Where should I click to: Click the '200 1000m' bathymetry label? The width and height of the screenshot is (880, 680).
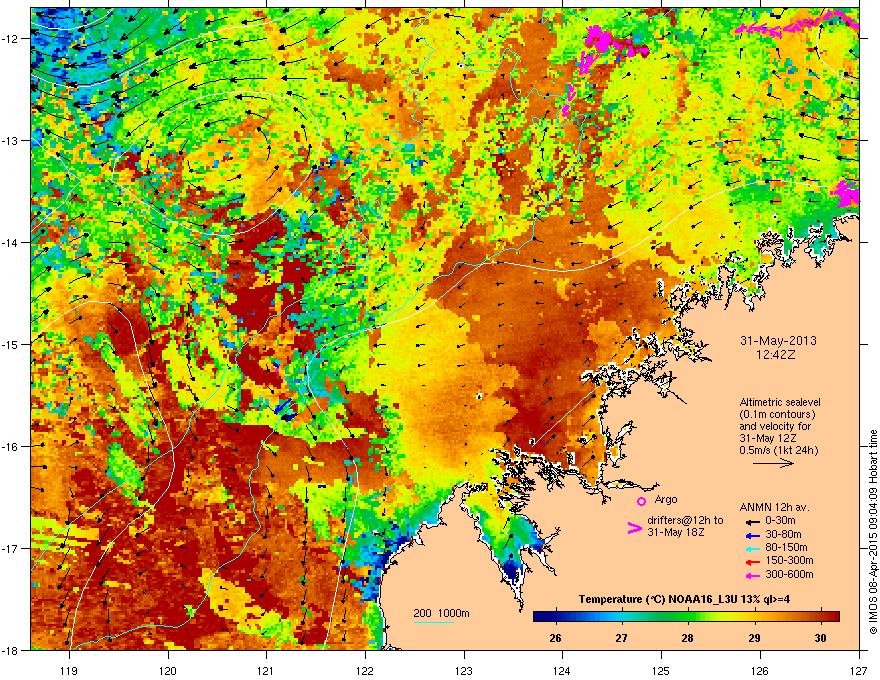442,613
